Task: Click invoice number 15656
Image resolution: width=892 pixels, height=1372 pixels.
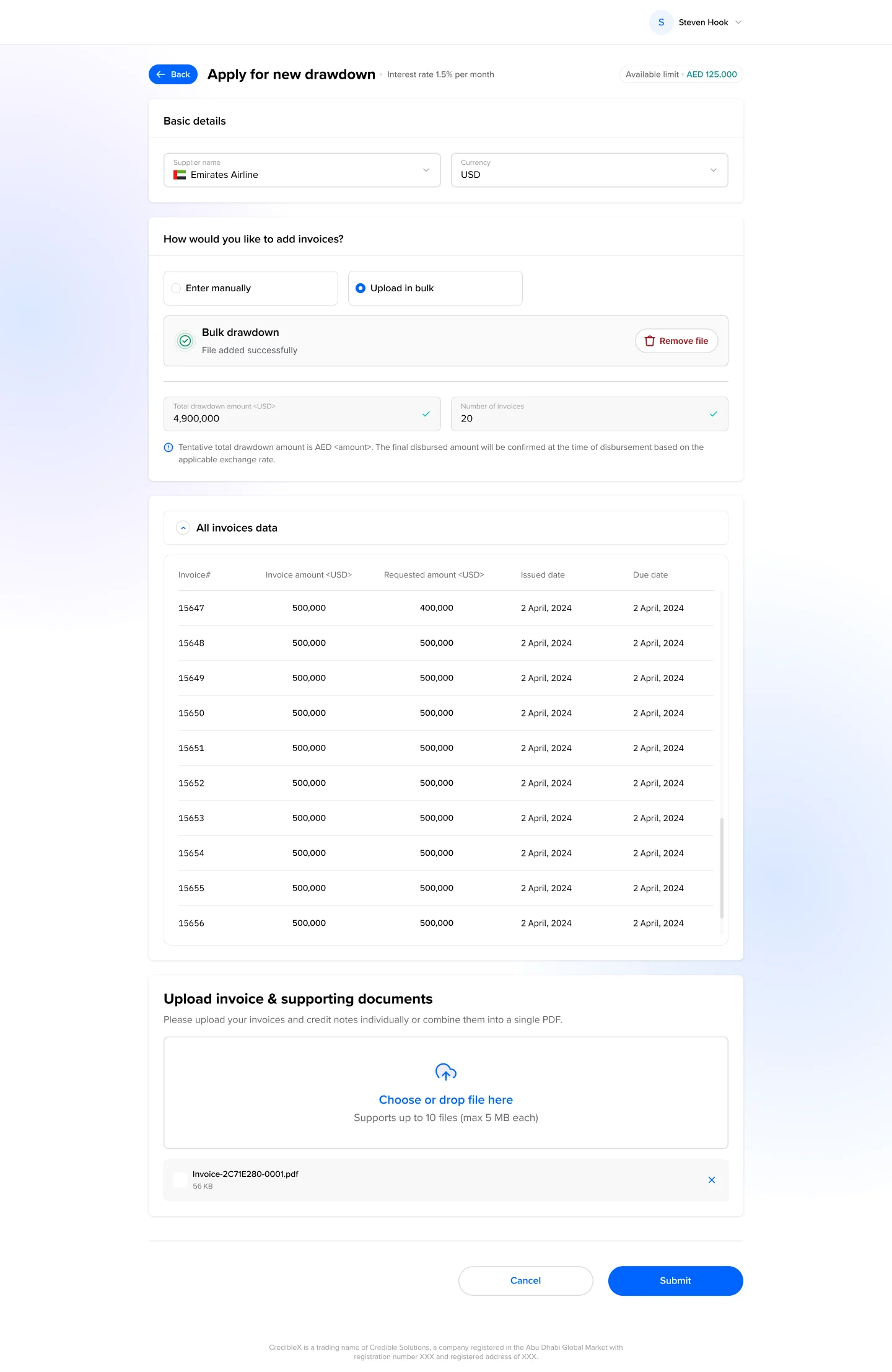Action: 191,923
